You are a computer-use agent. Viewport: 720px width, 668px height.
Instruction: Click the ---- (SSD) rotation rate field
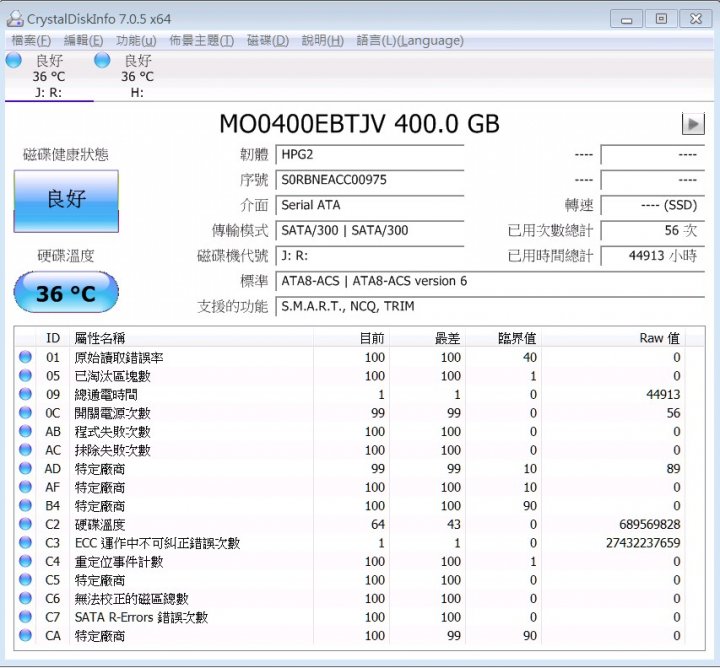click(x=652, y=205)
